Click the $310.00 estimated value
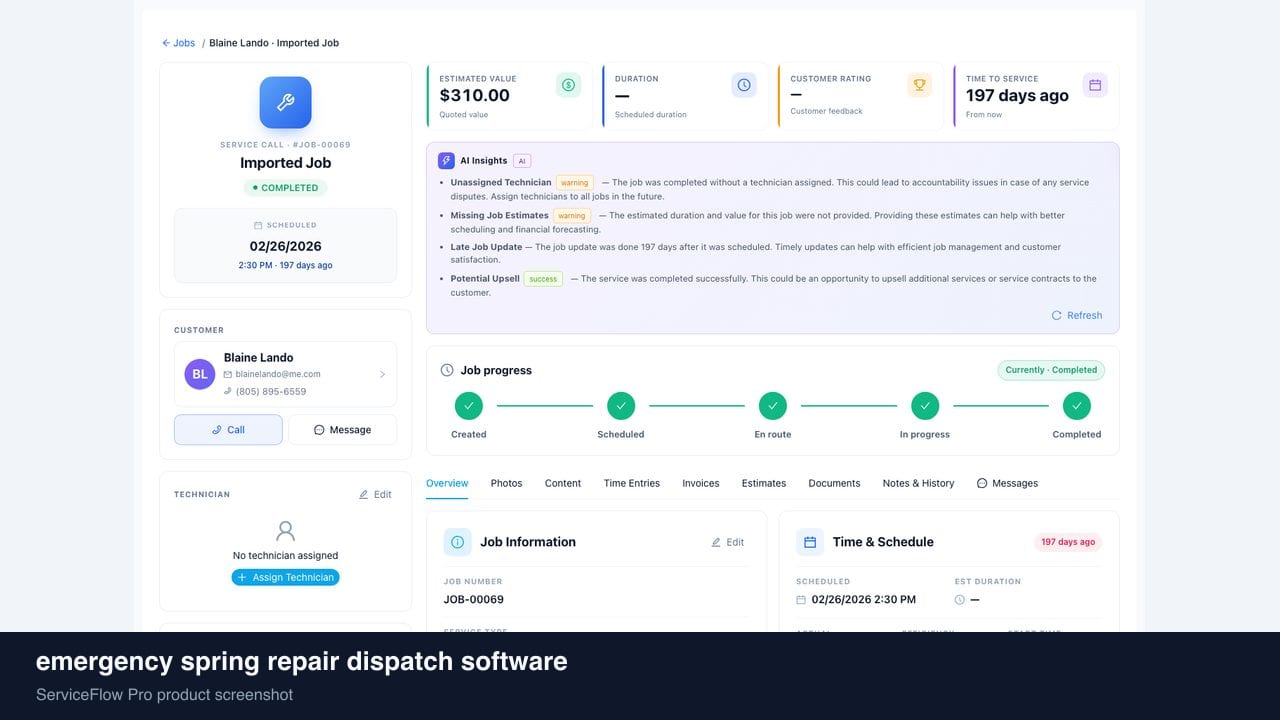The height and width of the screenshot is (720, 1280). pos(475,95)
